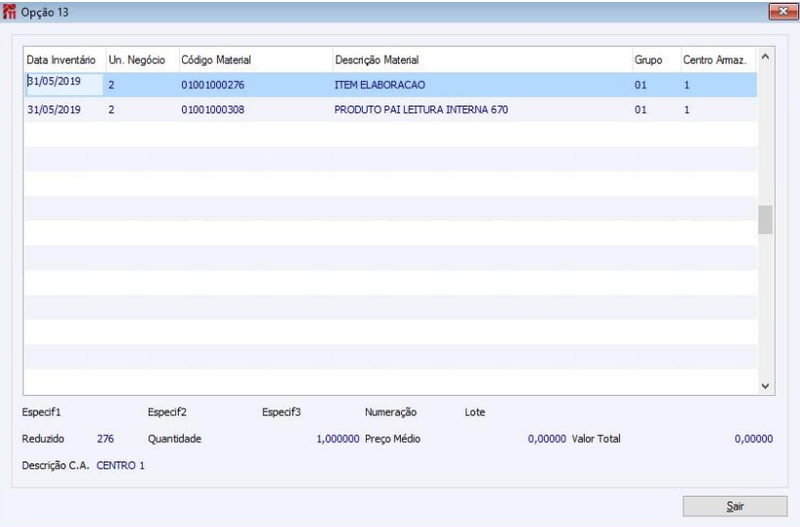
Task: Click the Especif2 label
Action: click(167, 412)
